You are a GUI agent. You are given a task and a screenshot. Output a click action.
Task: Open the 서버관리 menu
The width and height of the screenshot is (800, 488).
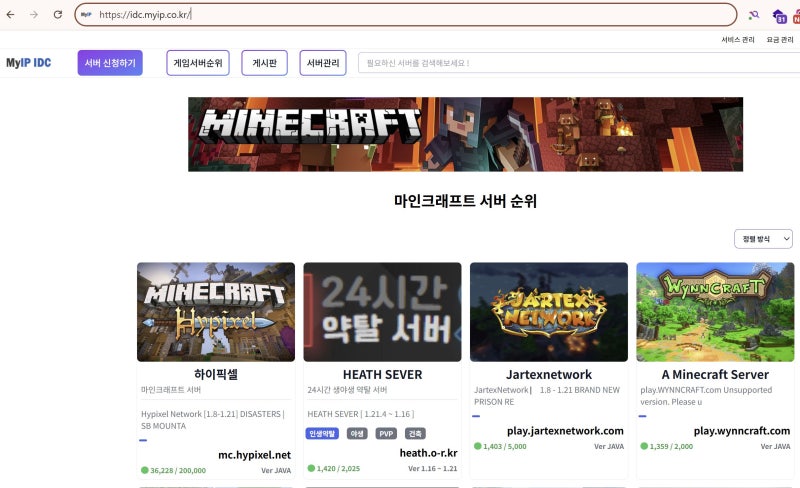323,63
